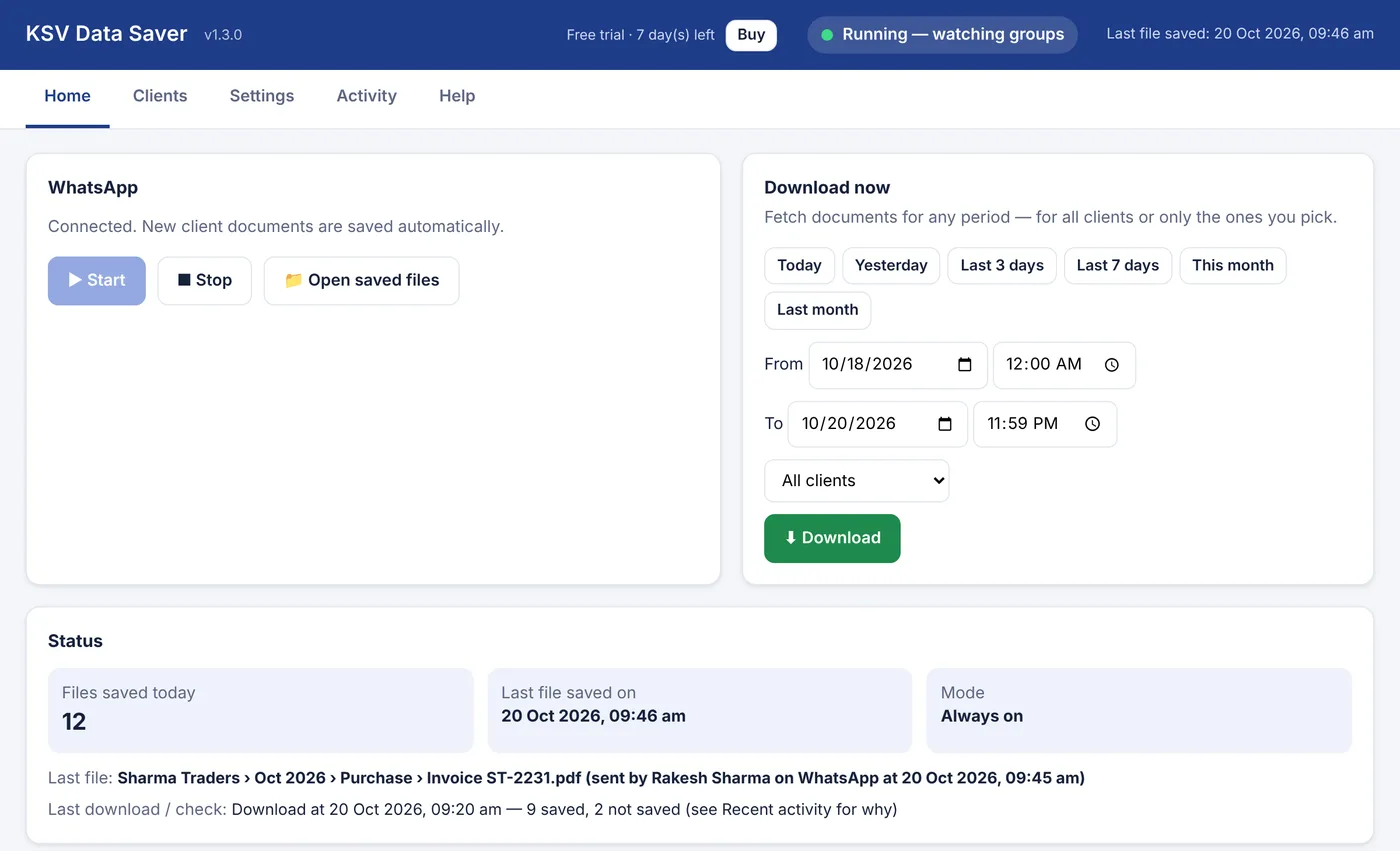Click the clock icon in From time field
Image resolution: width=1400 pixels, height=851 pixels.
(1112, 365)
